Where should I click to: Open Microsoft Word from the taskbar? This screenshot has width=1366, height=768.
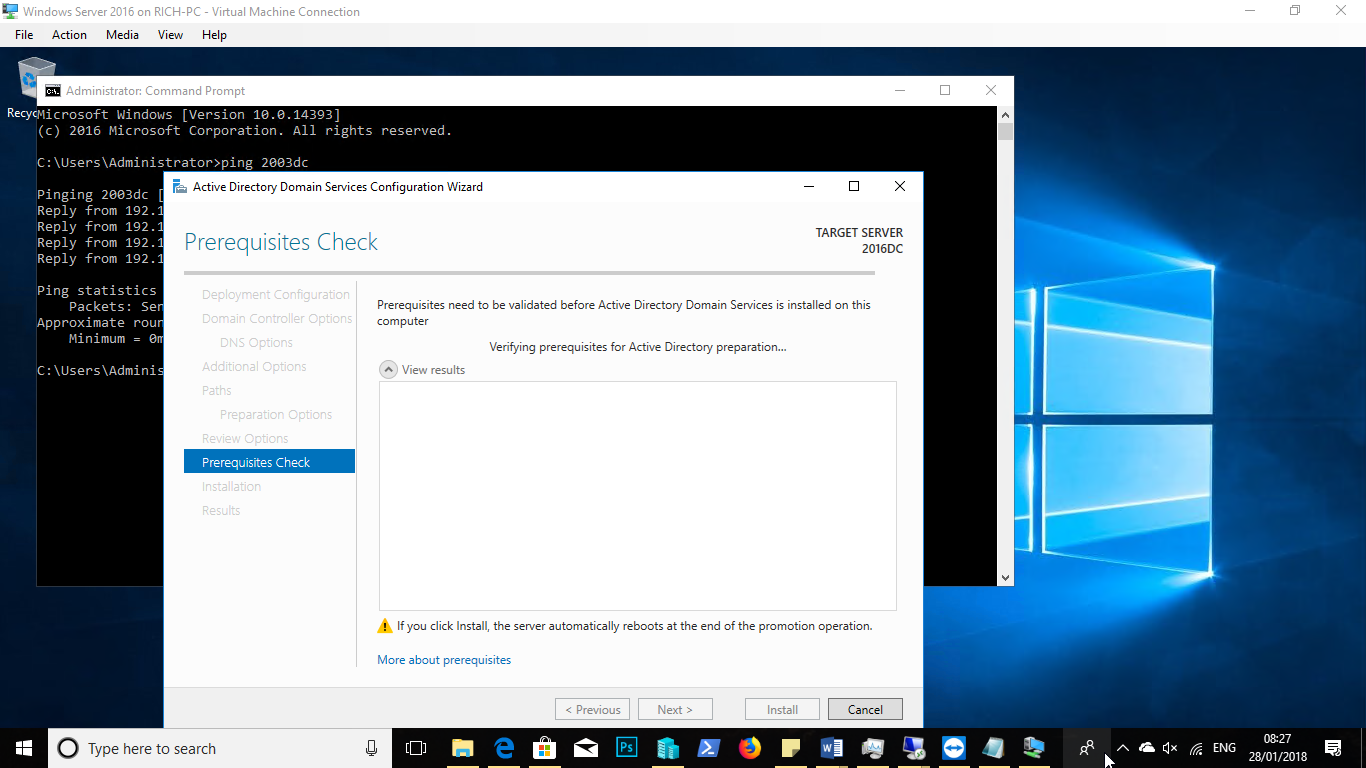(831, 748)
